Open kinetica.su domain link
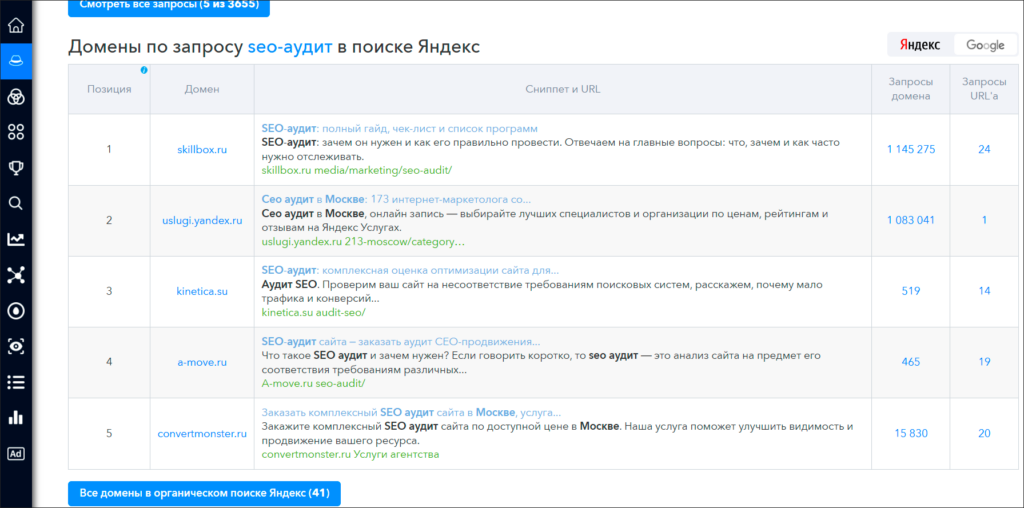This screenshot has width=1024, height=508. coord(202,291)
